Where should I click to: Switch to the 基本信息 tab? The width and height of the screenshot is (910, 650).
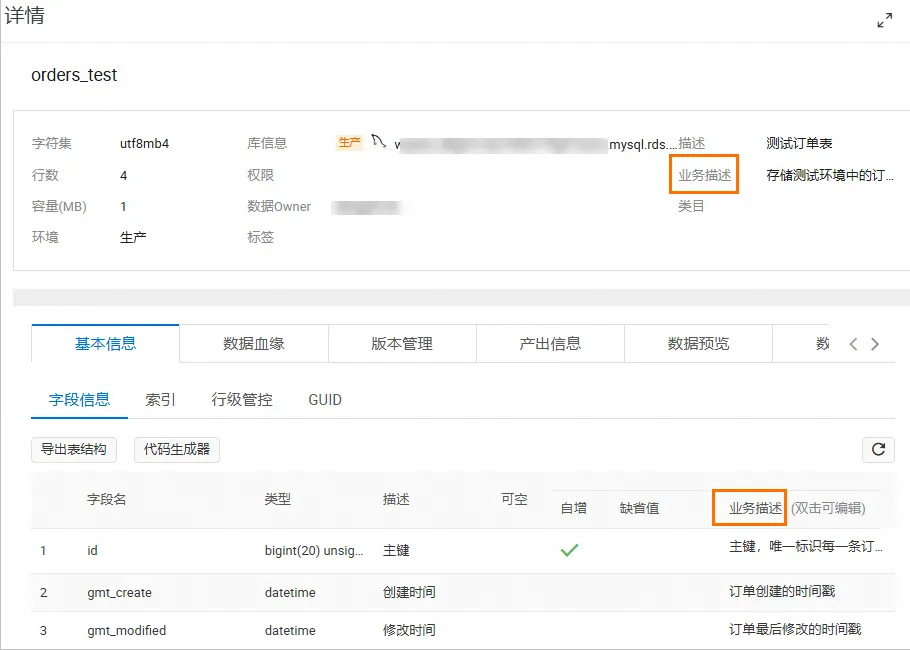(106, 344)
